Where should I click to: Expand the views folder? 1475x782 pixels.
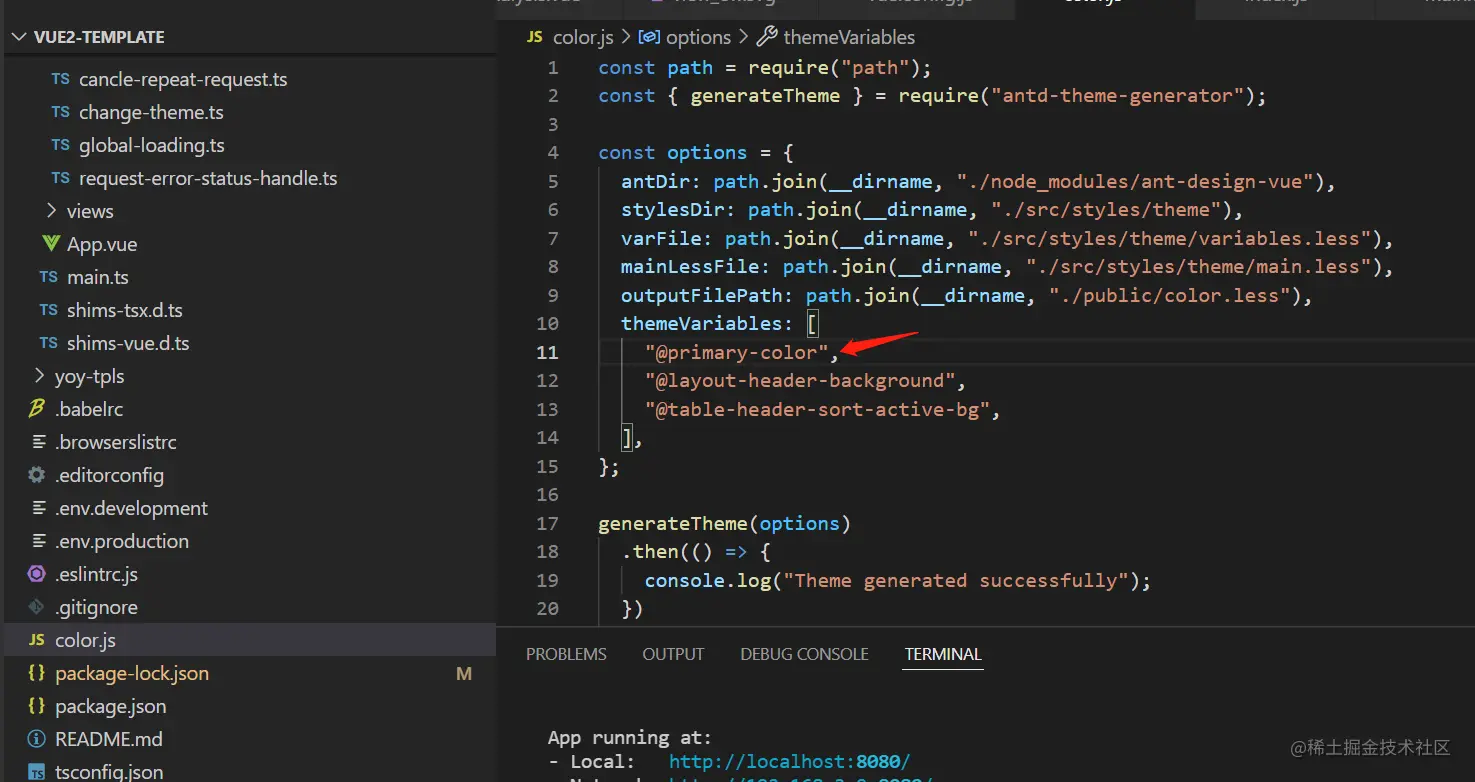52,211
